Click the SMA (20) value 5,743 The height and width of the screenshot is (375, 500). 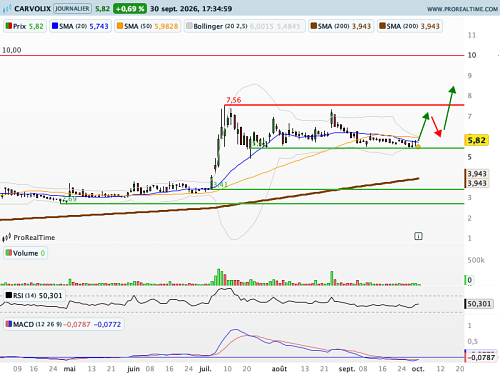[x=99, y=26]
